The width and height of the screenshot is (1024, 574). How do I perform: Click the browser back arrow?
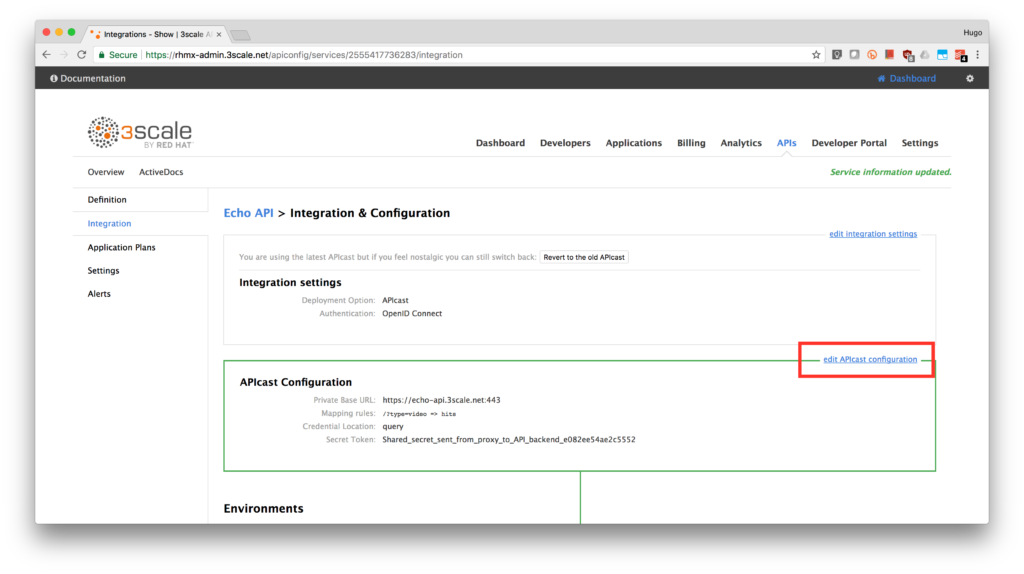pos(46,55)
